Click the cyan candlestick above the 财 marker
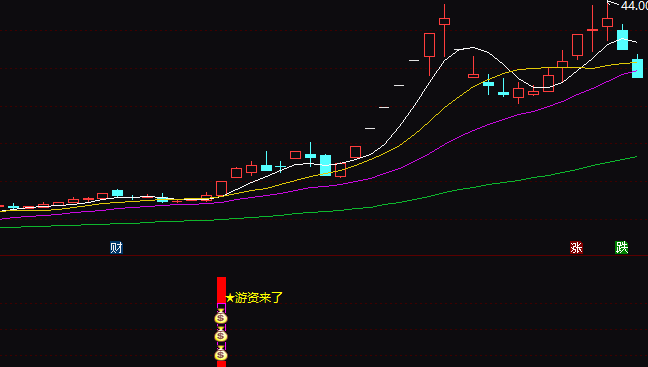This screenshot has height=367, width=648. pyautogui.click(x=117, y=193)
